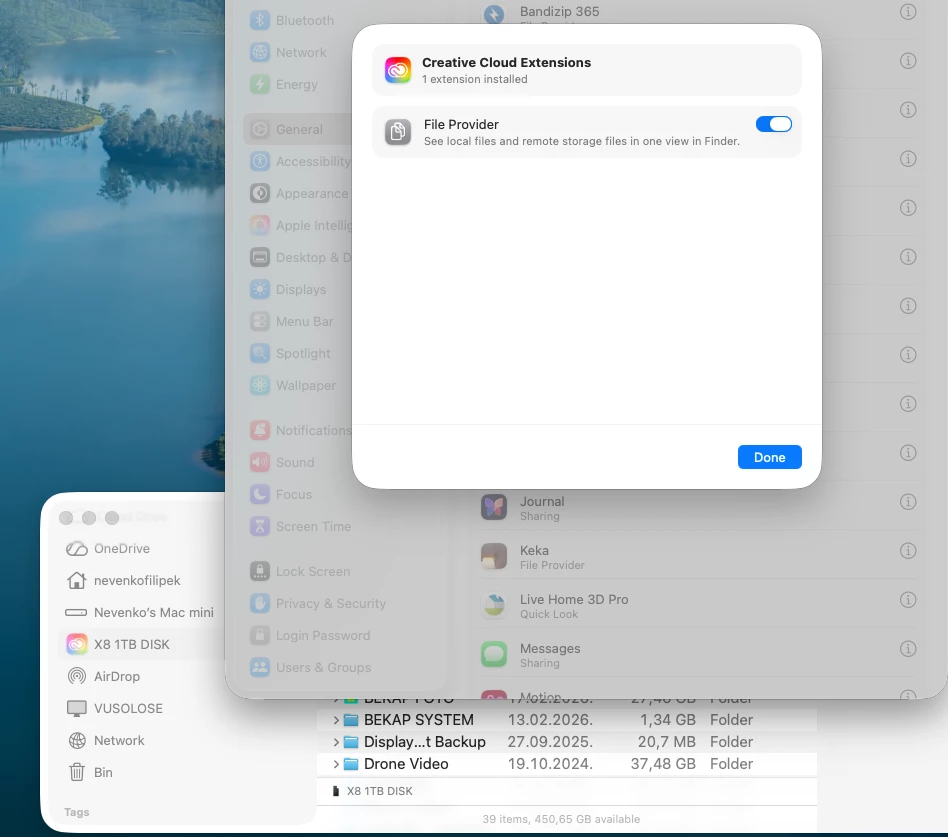The height and width of the screenshot is (837, 948).
Task: Select Privacy & Security in sidebar
Action: (x=319, y=604)
